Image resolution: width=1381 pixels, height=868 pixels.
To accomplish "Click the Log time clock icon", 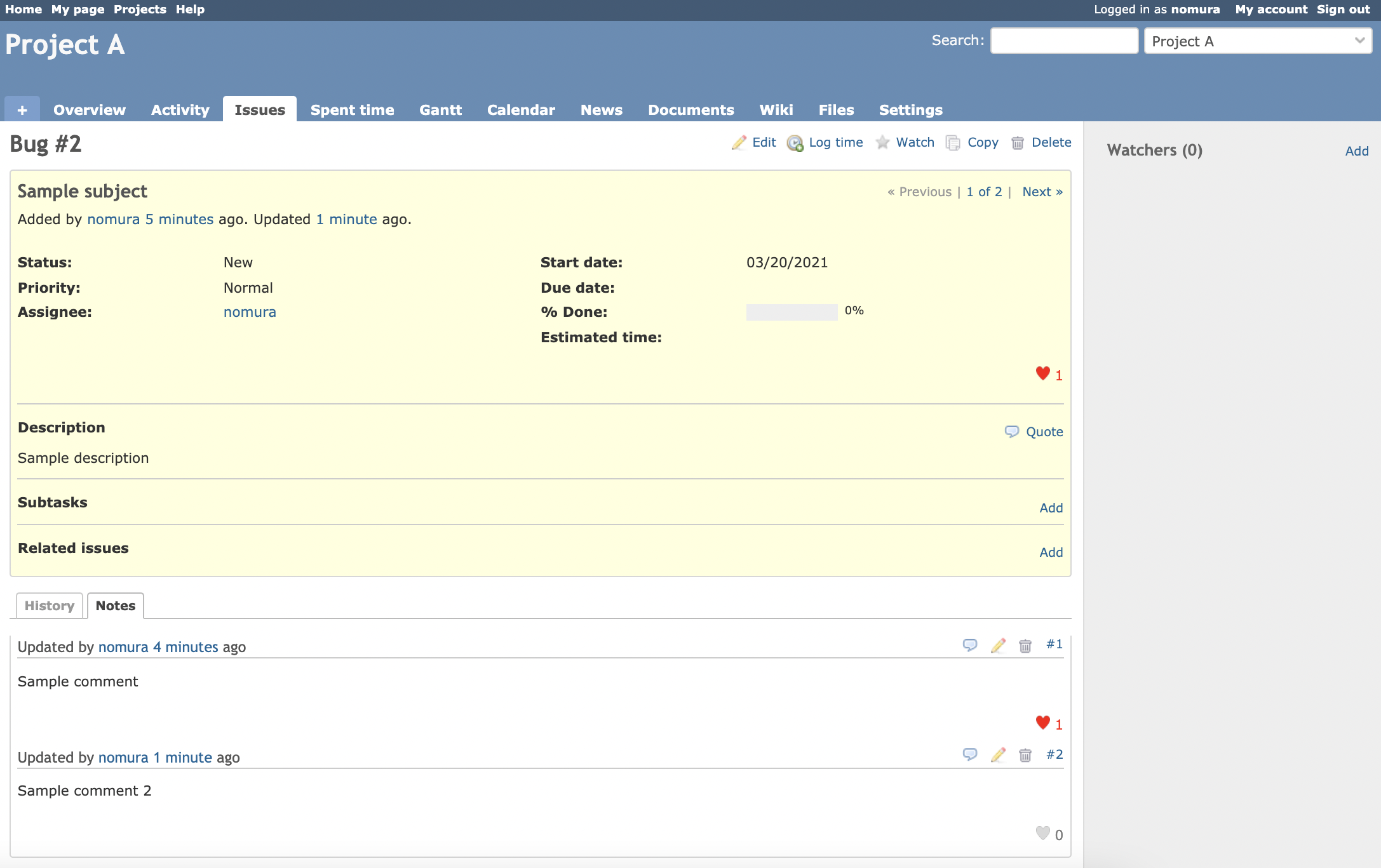I will (795, 143).
